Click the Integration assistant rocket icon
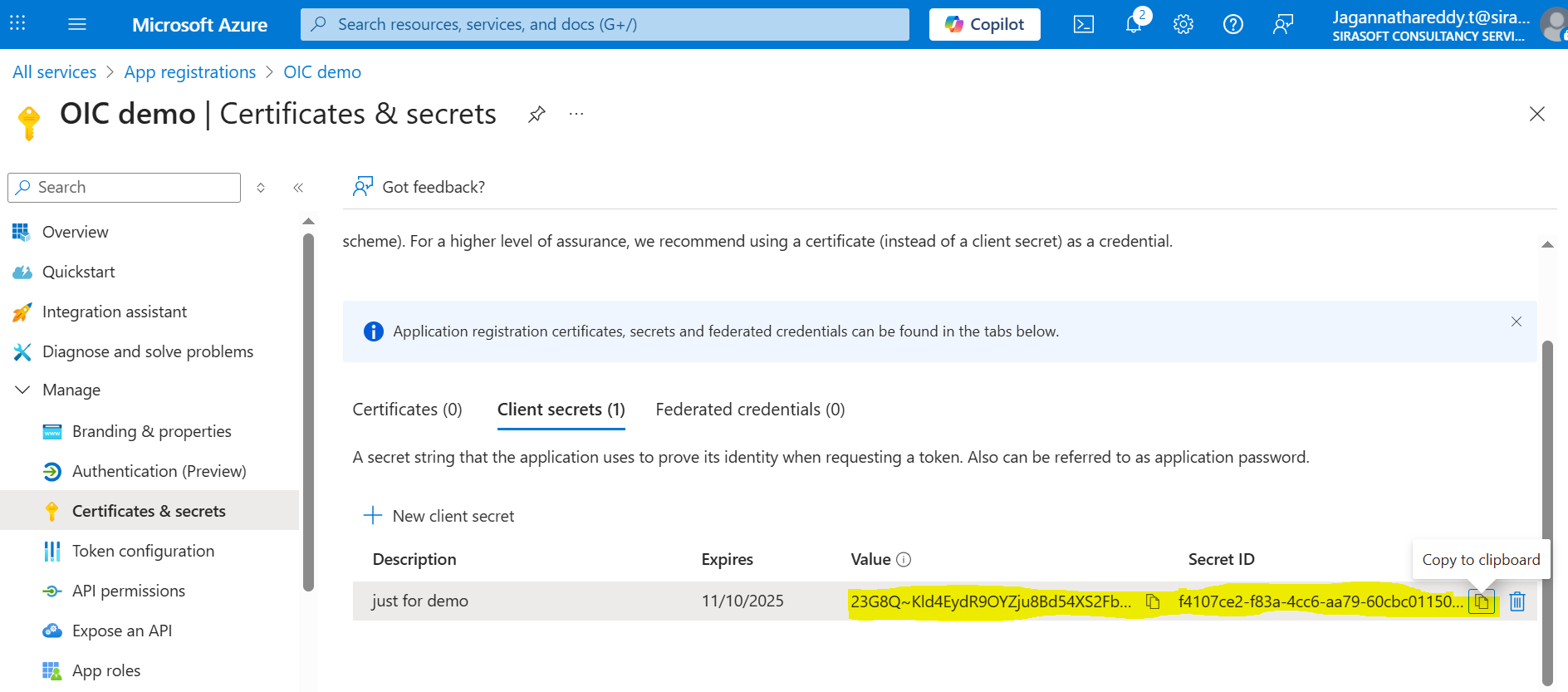The image size is (1568, 692). (x=22, y=312)
